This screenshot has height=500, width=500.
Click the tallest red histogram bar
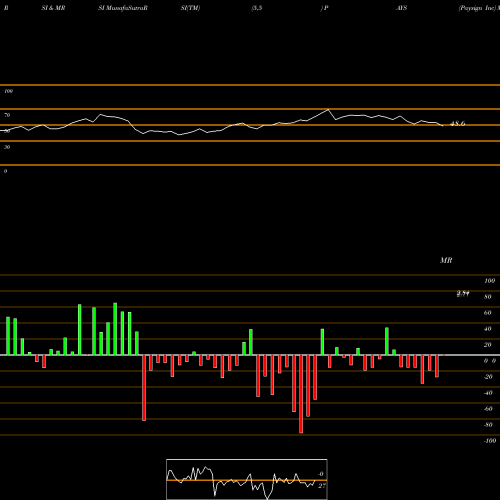(301, 394)
